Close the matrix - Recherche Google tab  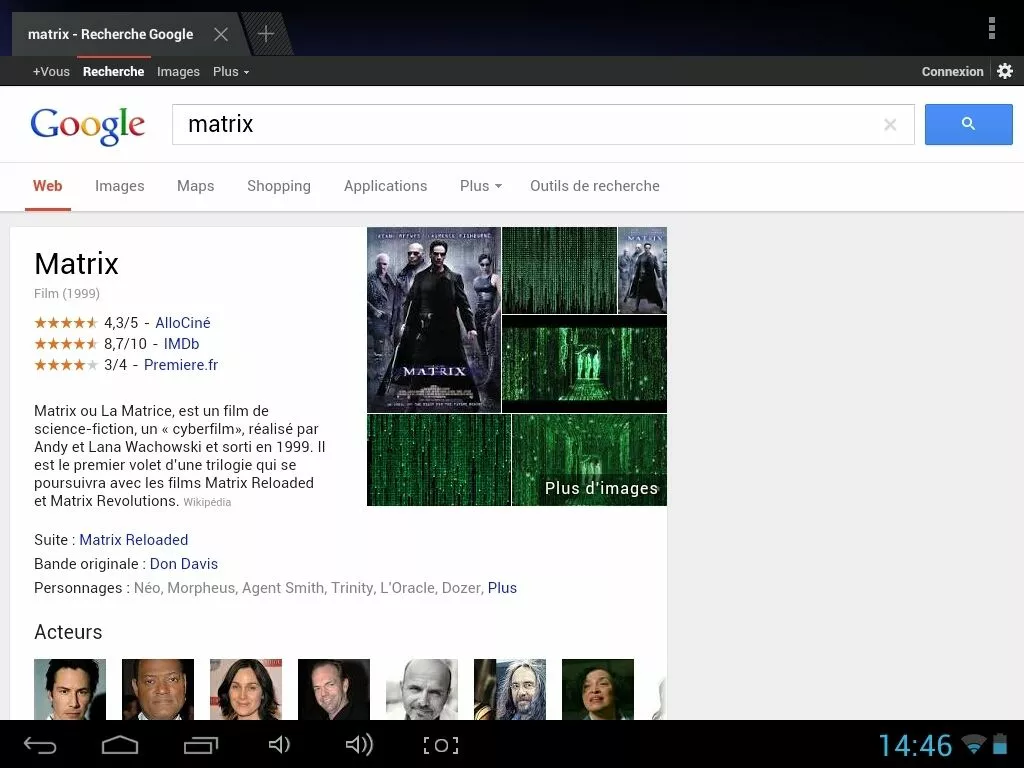[x=221, y=34]
